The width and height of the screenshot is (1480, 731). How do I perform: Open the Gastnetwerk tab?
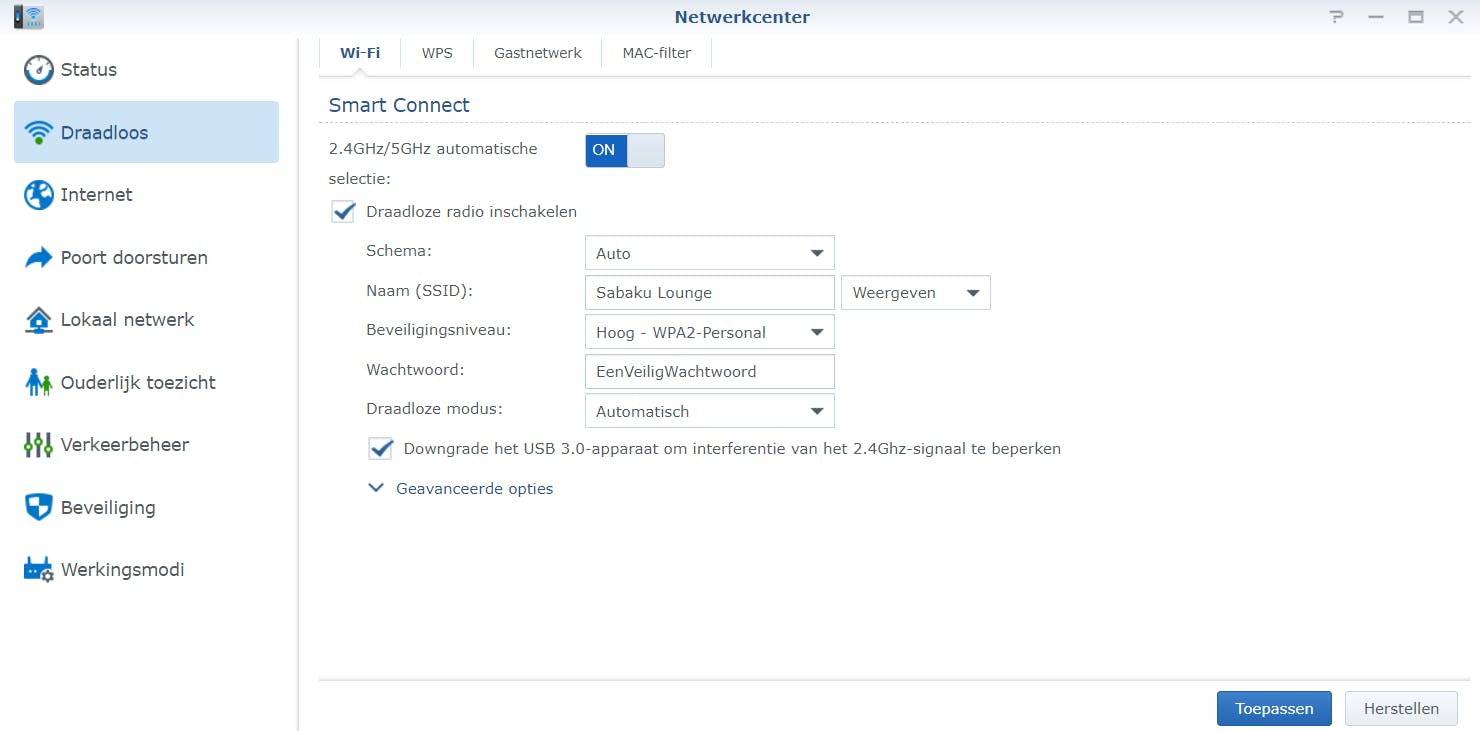537,53
